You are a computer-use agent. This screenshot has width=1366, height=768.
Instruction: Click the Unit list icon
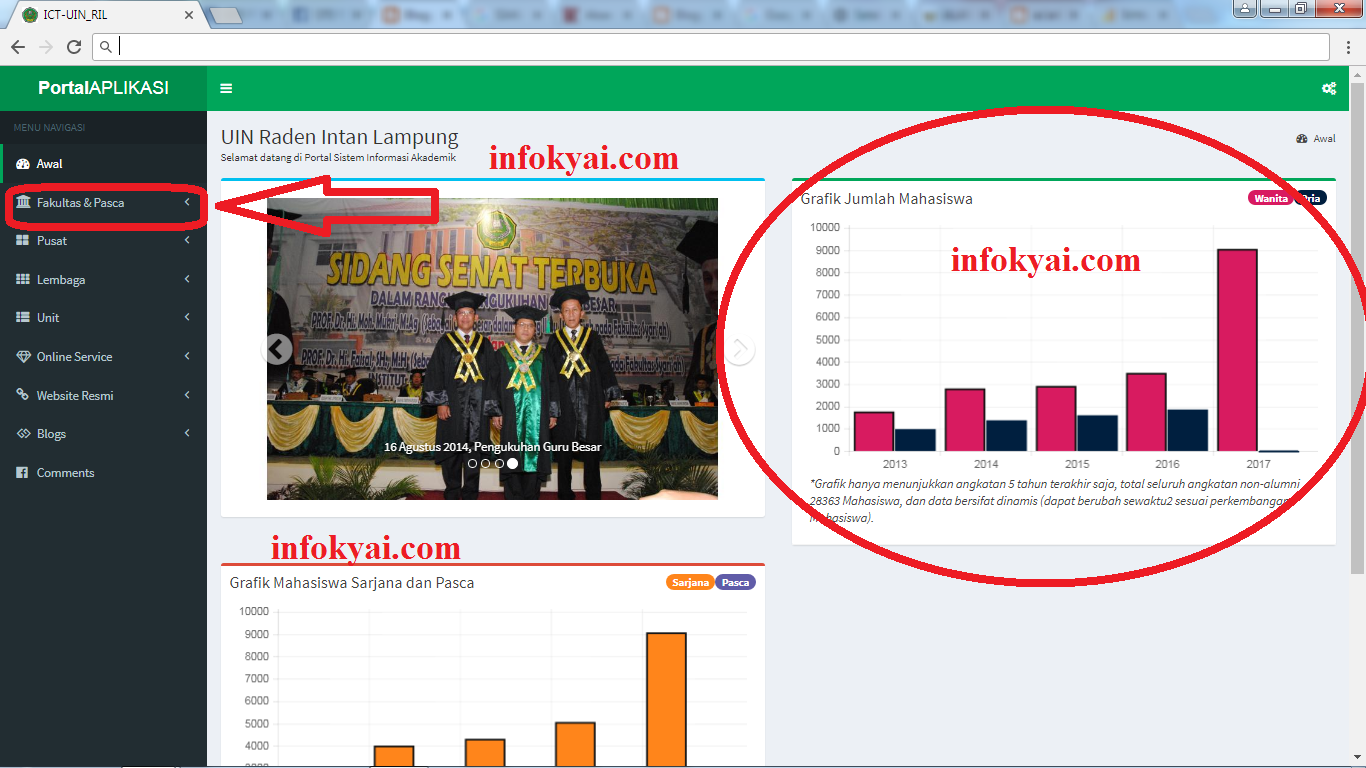coord(23,318)
